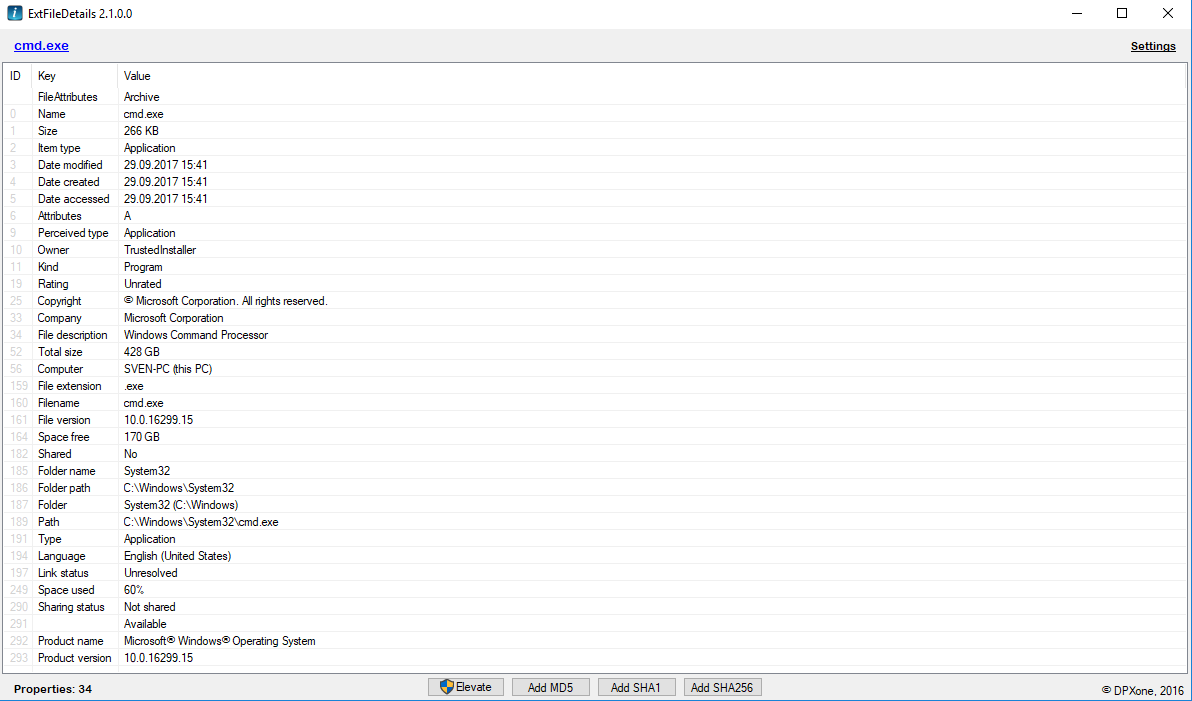This screenshot has height=701, width=1192.
Task: Select the Path value C:\Windows\System32\cmd.exe
Action: (x=201, y=522)
